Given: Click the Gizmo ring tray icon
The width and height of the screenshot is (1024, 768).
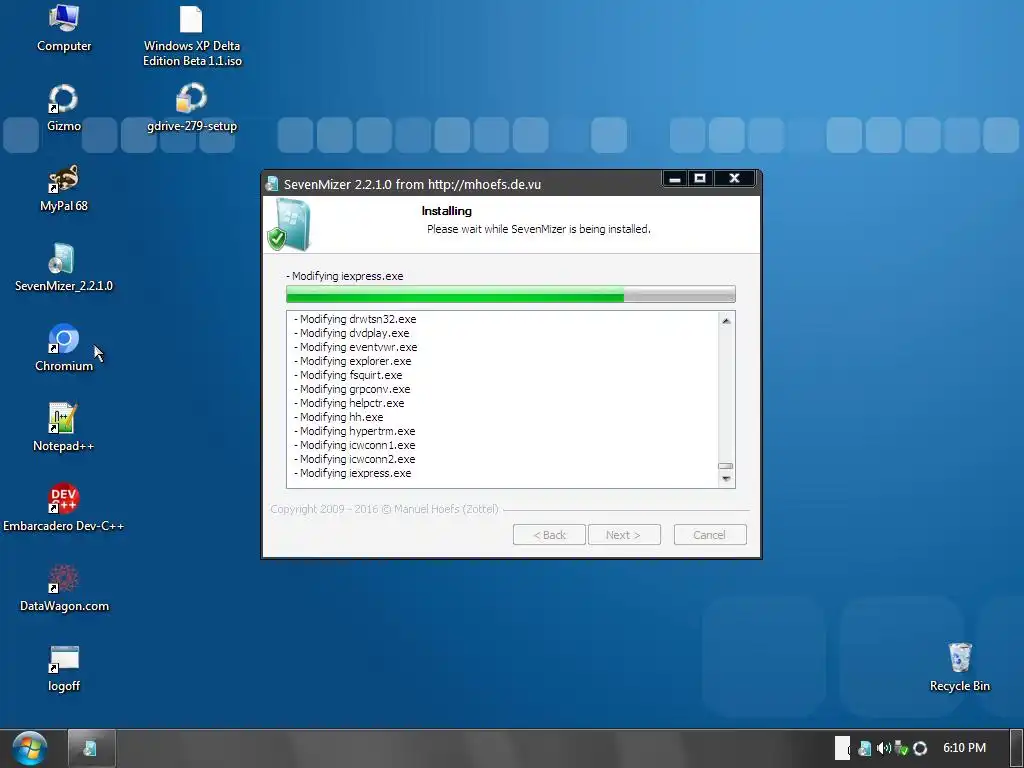Looking at the screenshot, I should 920,748.
